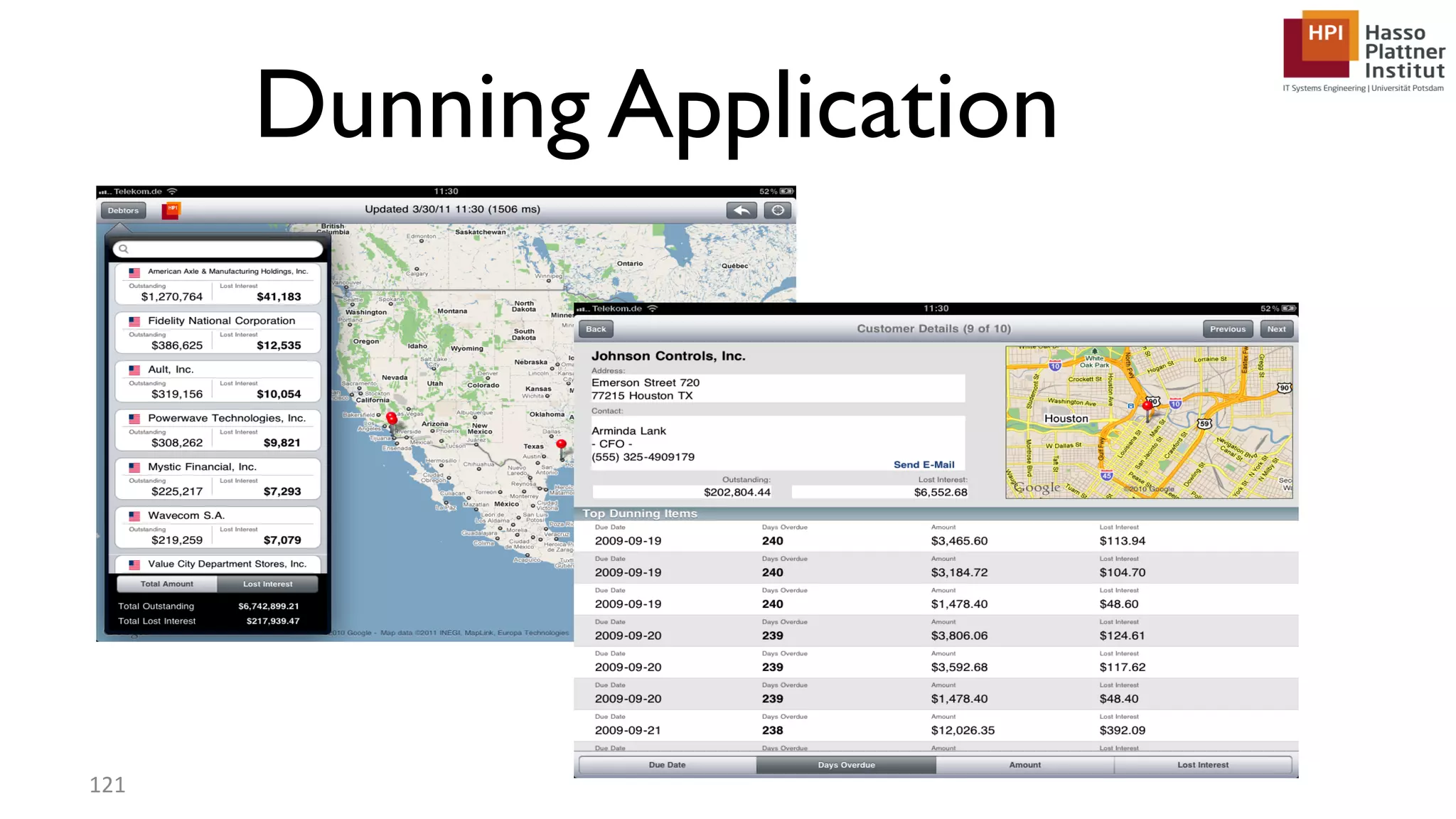Select Wavecom S.A. debtor
Image resolution: width=1456 pixels, height=819 pixels.
(x=218, y=528)
